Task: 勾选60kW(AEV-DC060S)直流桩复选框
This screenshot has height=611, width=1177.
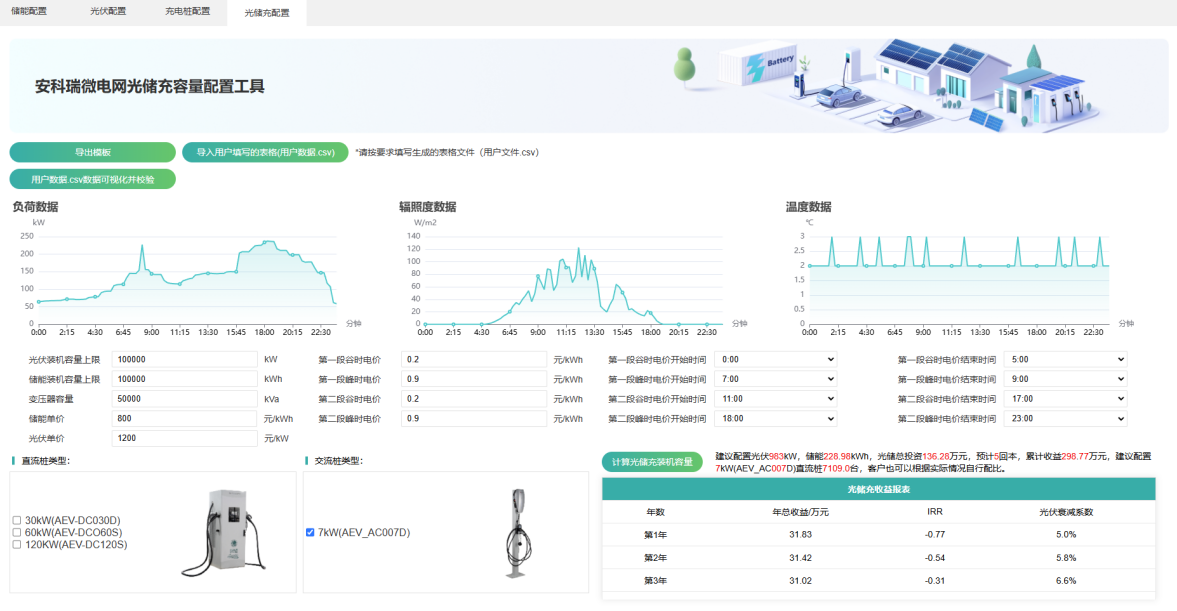Action: click(15, 533)
